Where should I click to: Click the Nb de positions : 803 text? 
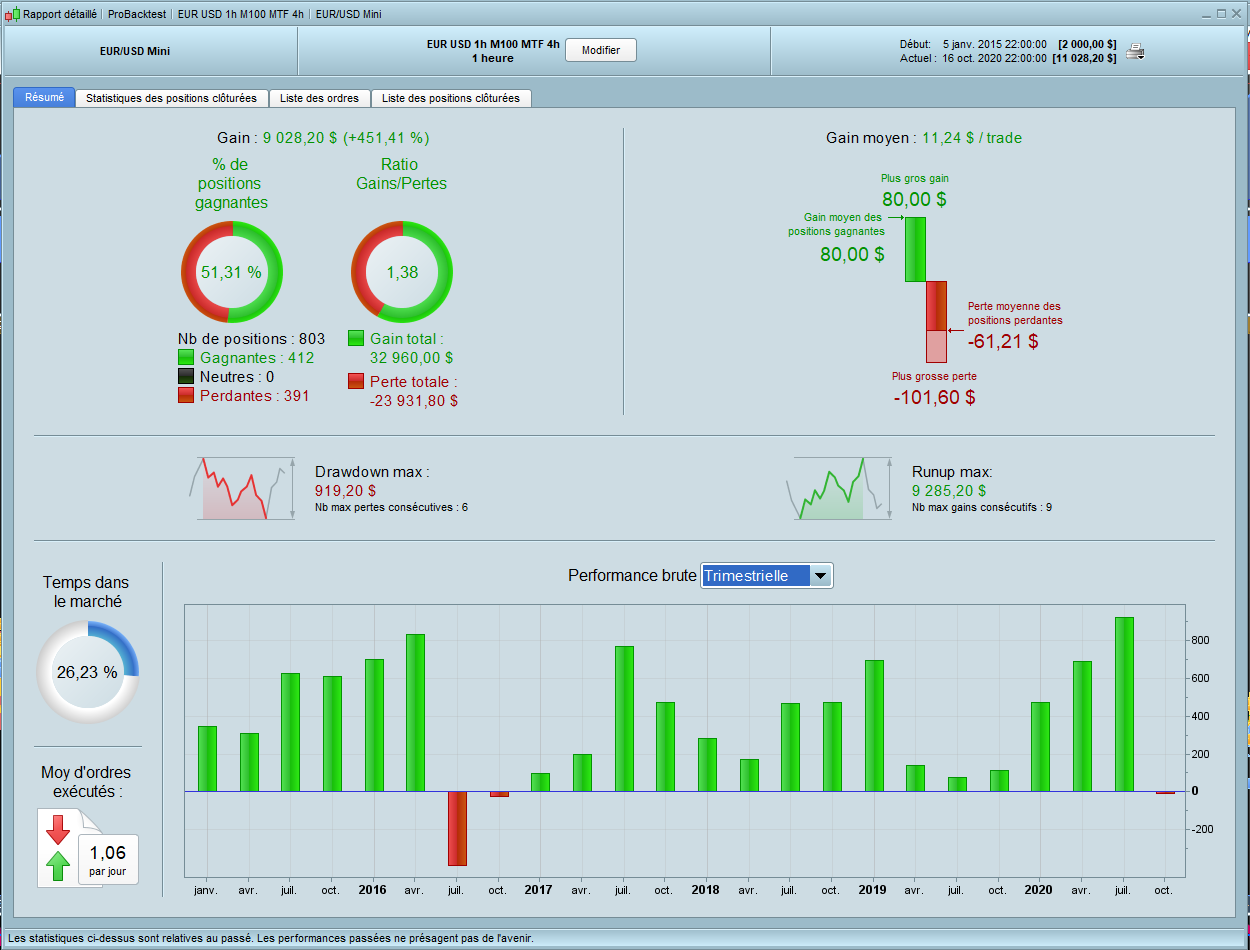pyautogui.click(x=251, y=339)
